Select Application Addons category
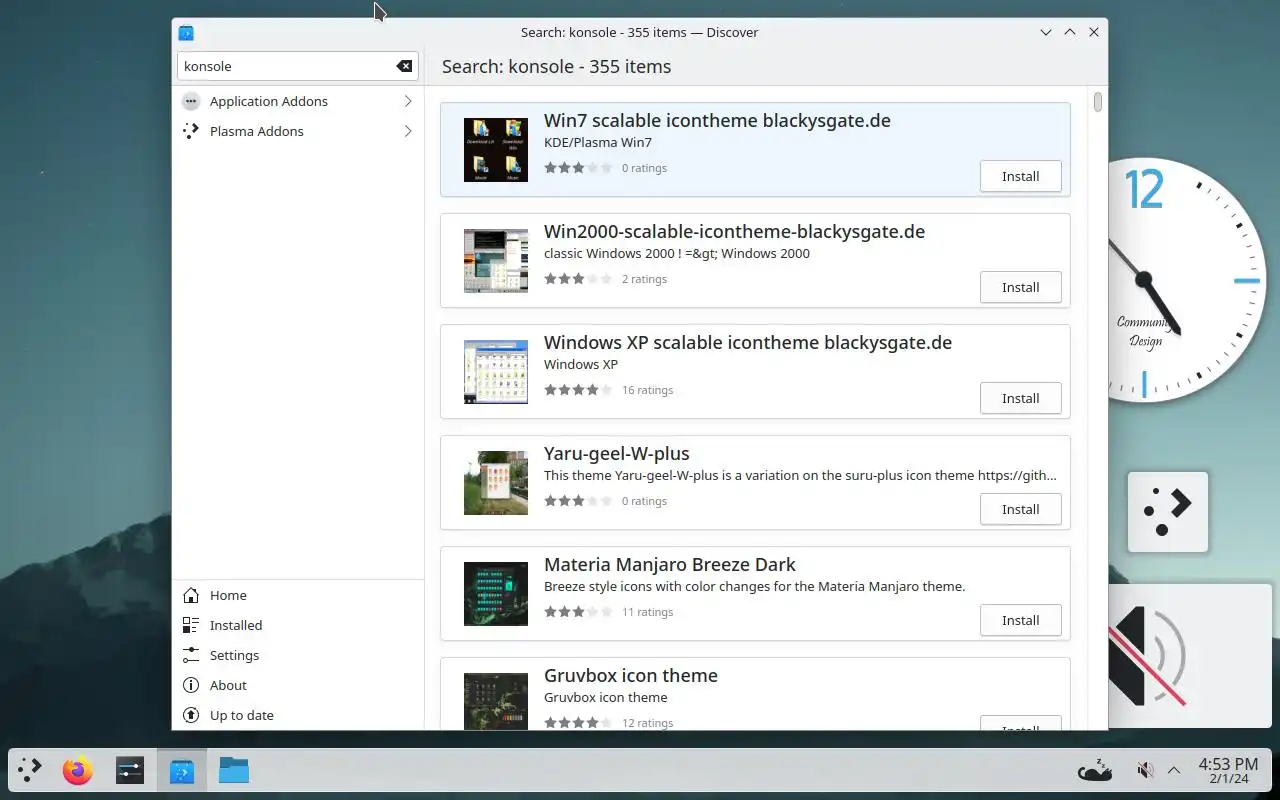The width and height of the screenshot is (1280, 800). click(x=298, y=101)
